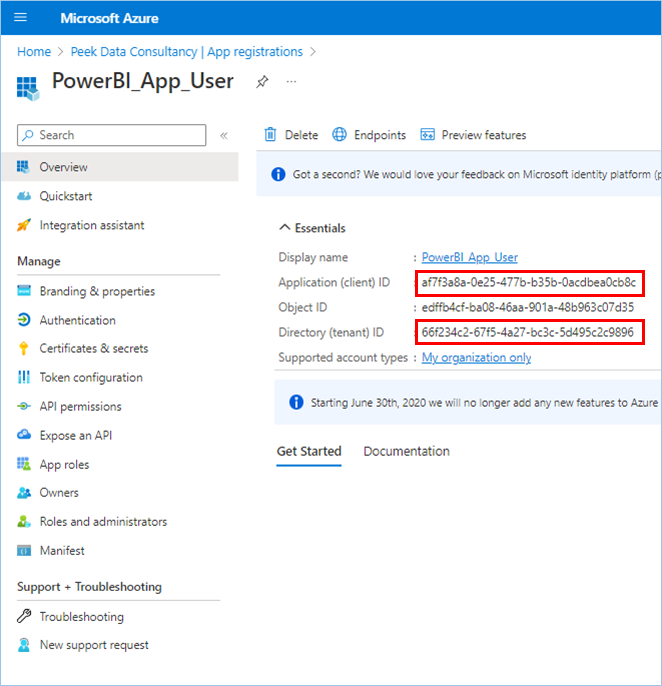
Task: Switch to the Documentation tab
Action: click(406, 451)
